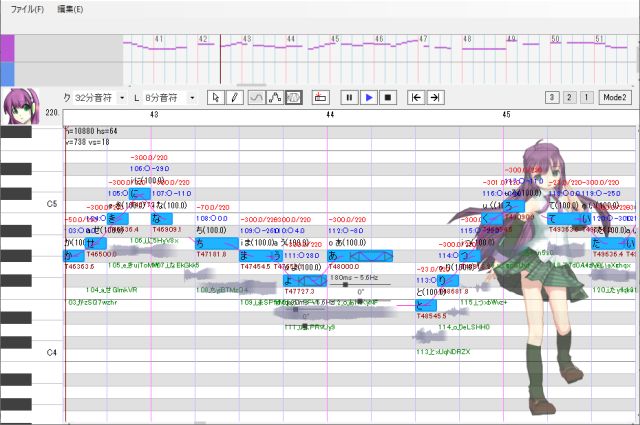This screenshot has height=425, width=640.
Task: Click measure 47 in the overview timeline
Action: 423,39
